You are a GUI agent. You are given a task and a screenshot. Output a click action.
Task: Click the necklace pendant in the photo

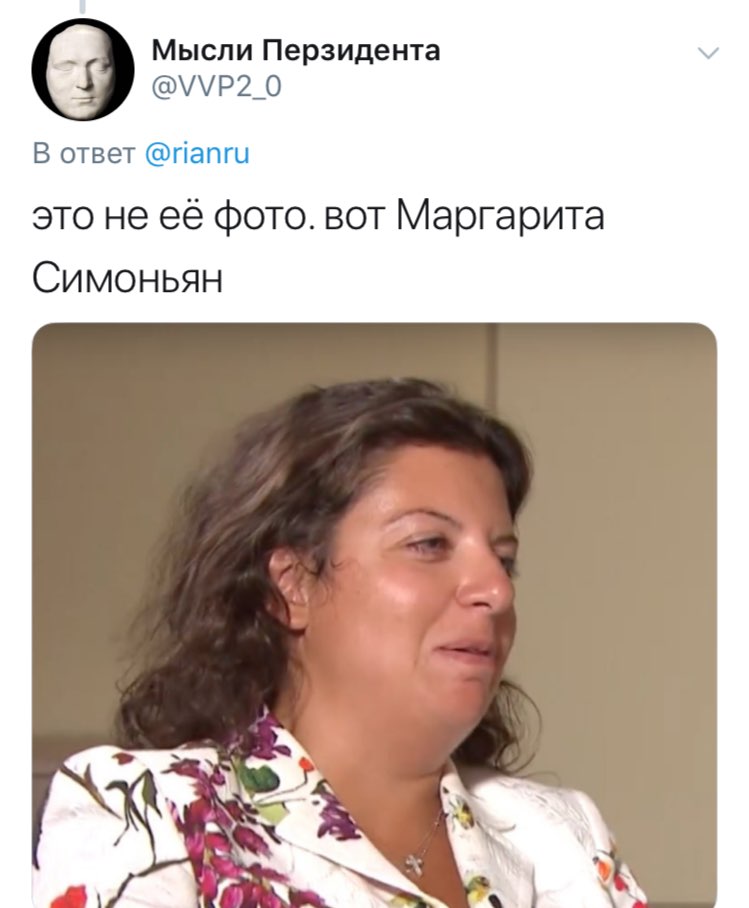point(412,865)
